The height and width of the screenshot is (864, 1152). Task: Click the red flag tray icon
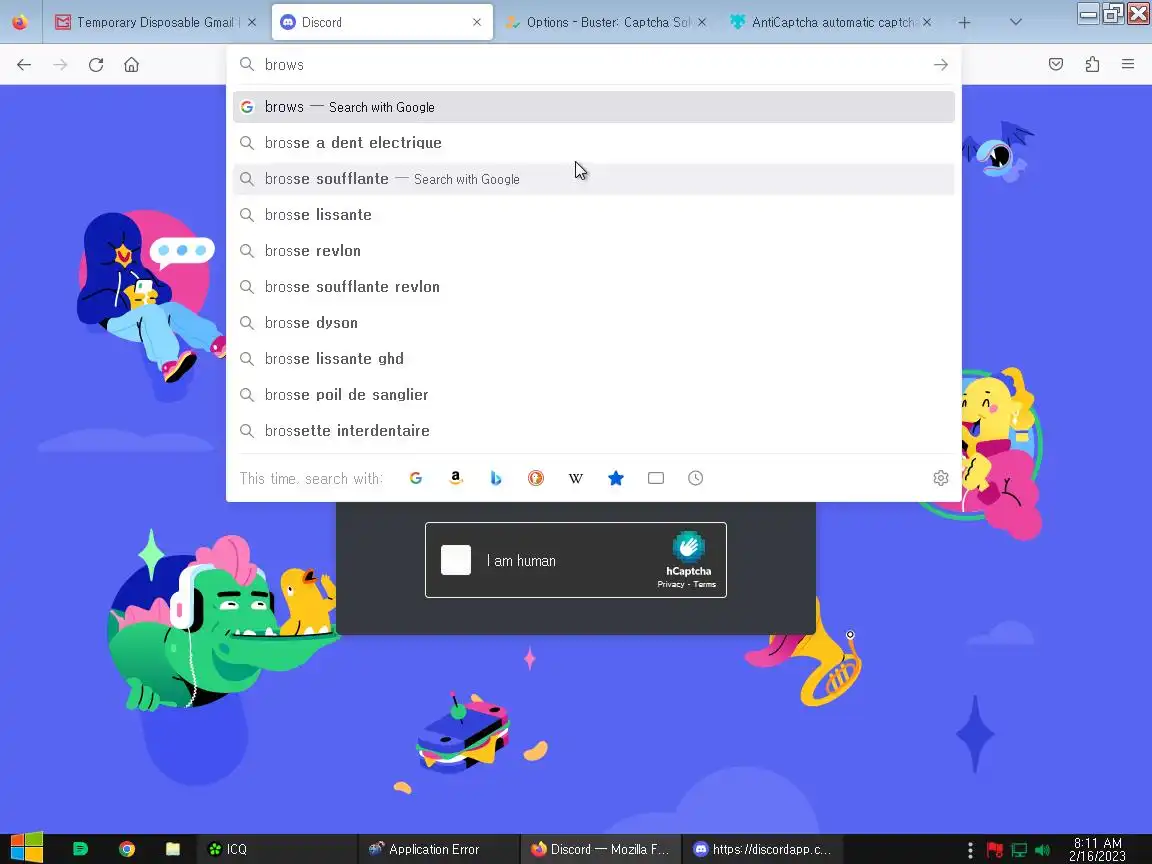pos(995,850)
